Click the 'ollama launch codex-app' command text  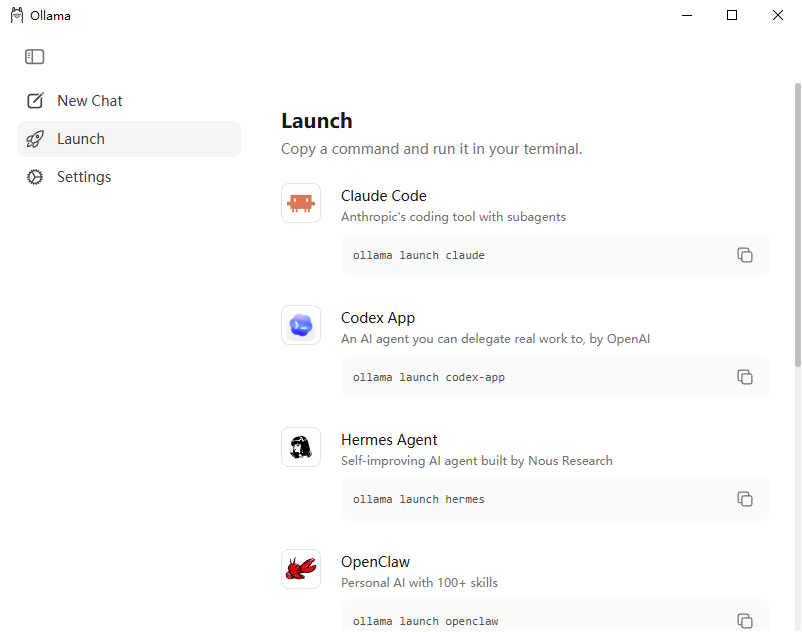pyautogui.click(x=429, y=377)
